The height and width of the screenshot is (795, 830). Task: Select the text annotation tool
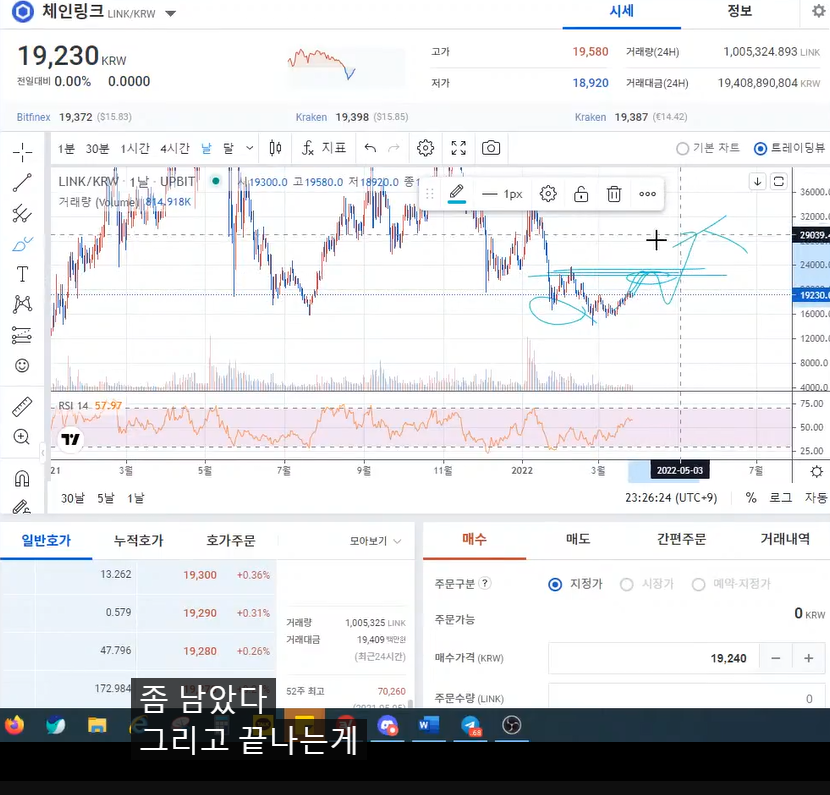(22, 274)
